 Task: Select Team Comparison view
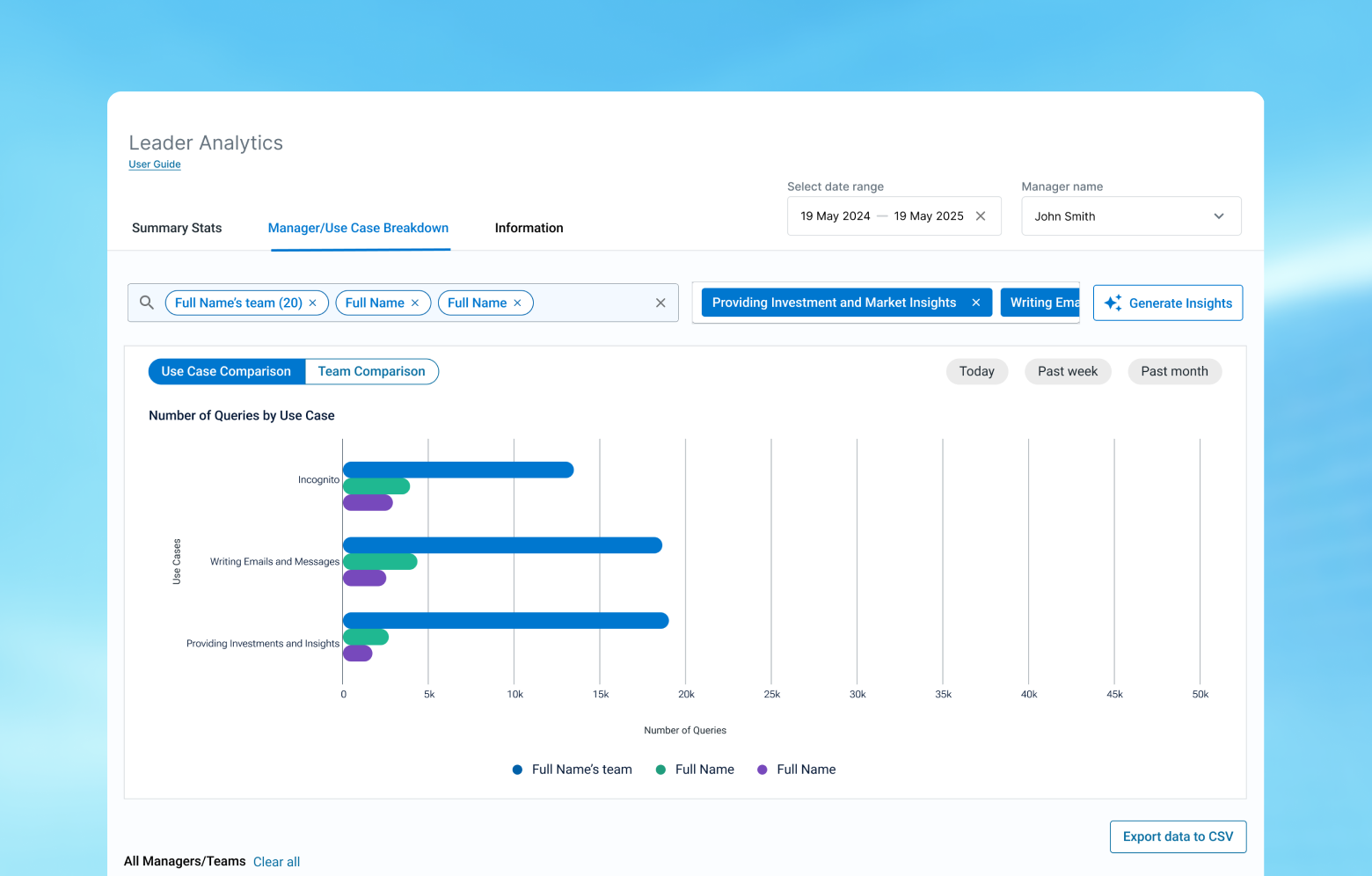click(x=371, y=371)
